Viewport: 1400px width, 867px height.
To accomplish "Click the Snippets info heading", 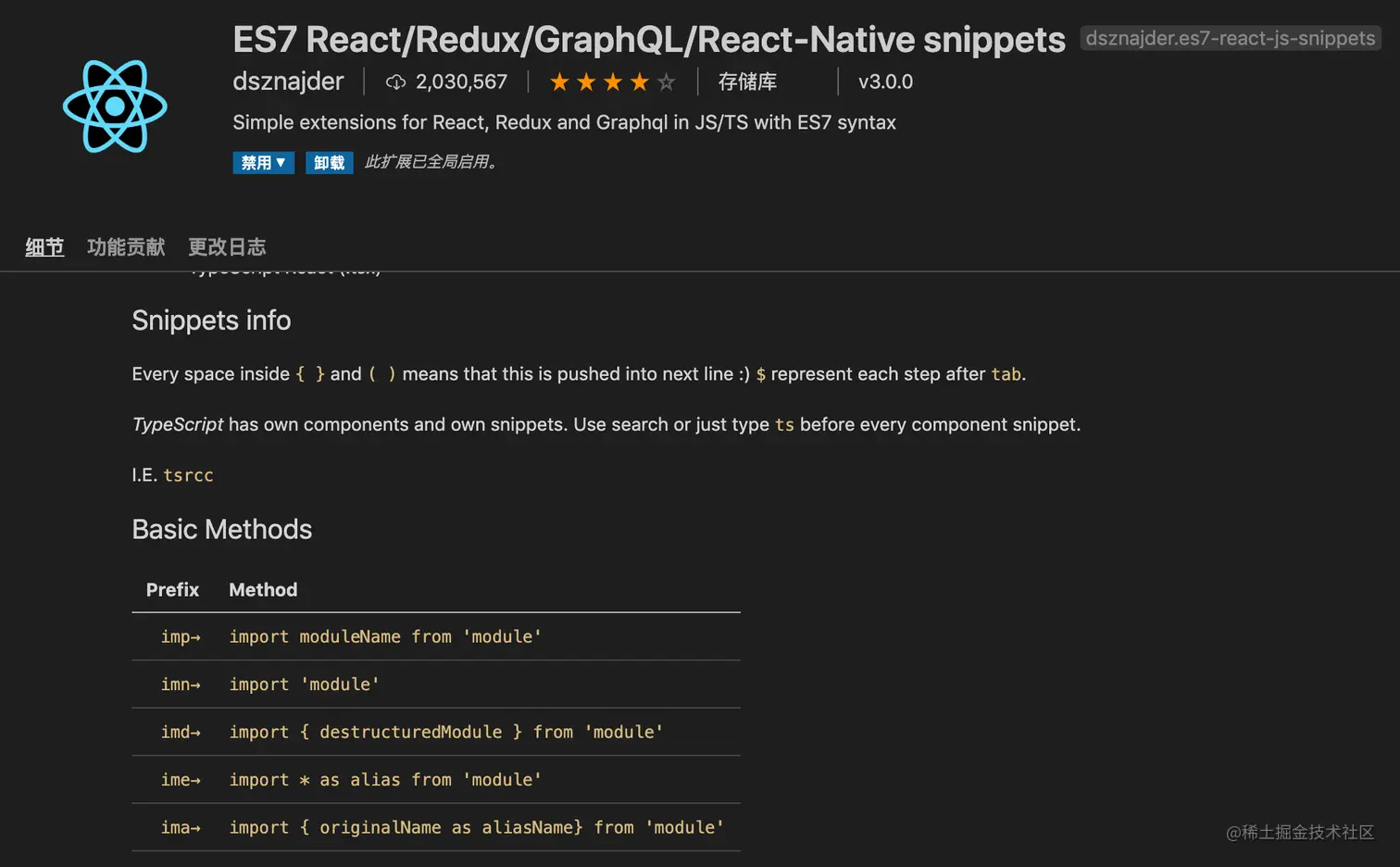I will [211, 320].
